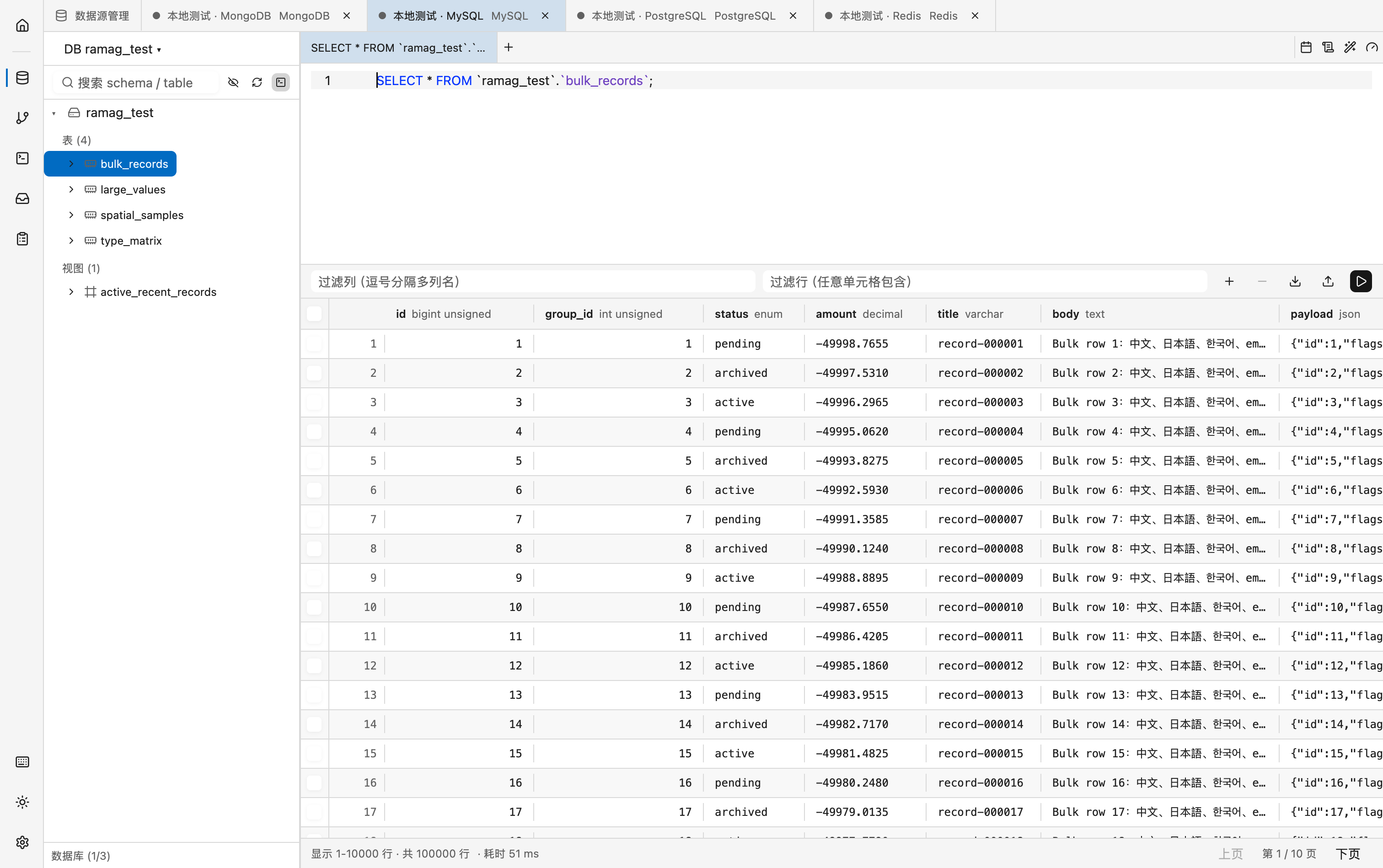Open the query history calendar icon
The height and width of the screenshot is (868, 1383).
point(1306,48)
